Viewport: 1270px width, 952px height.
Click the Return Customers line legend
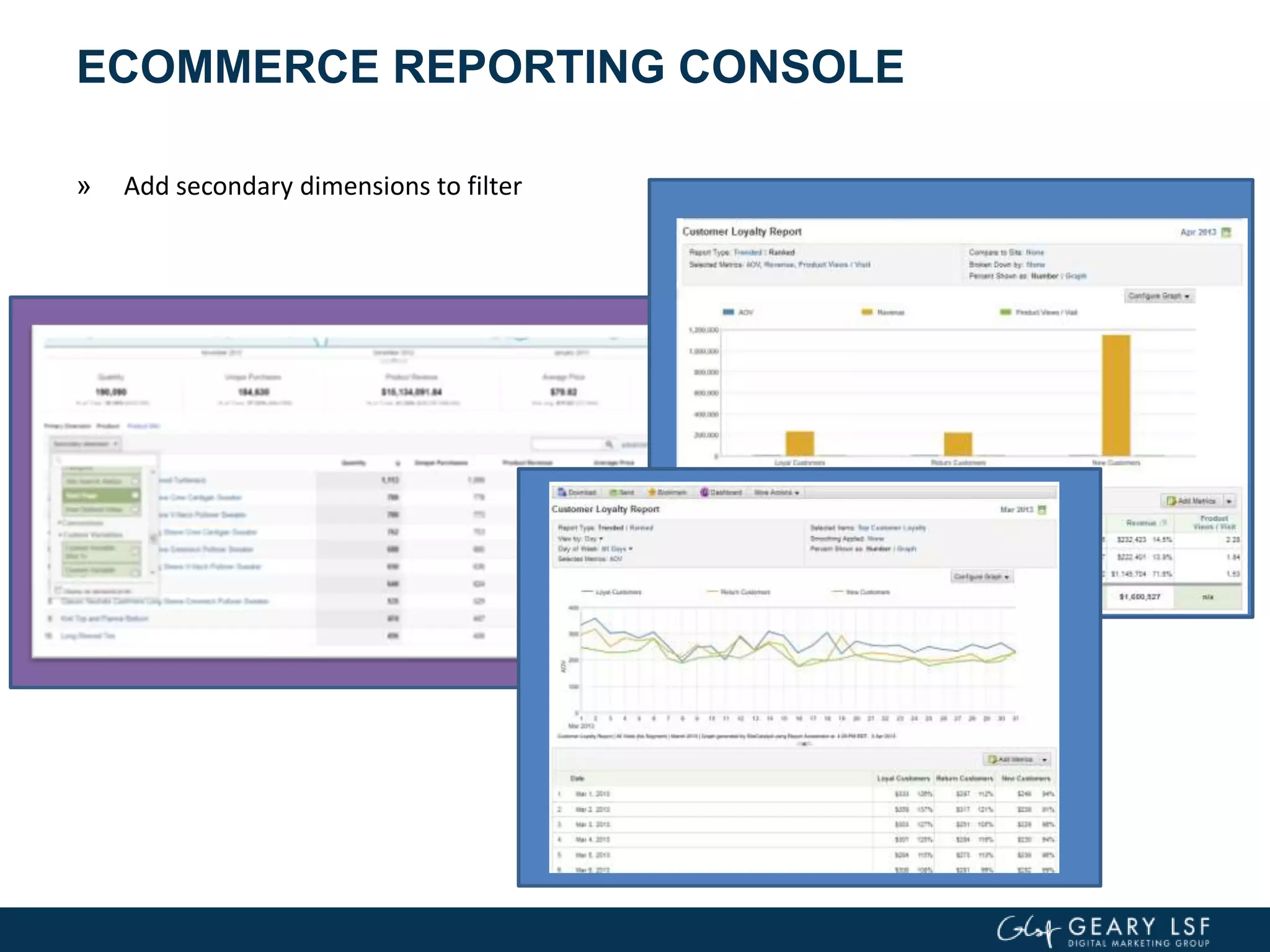[739, 592]
